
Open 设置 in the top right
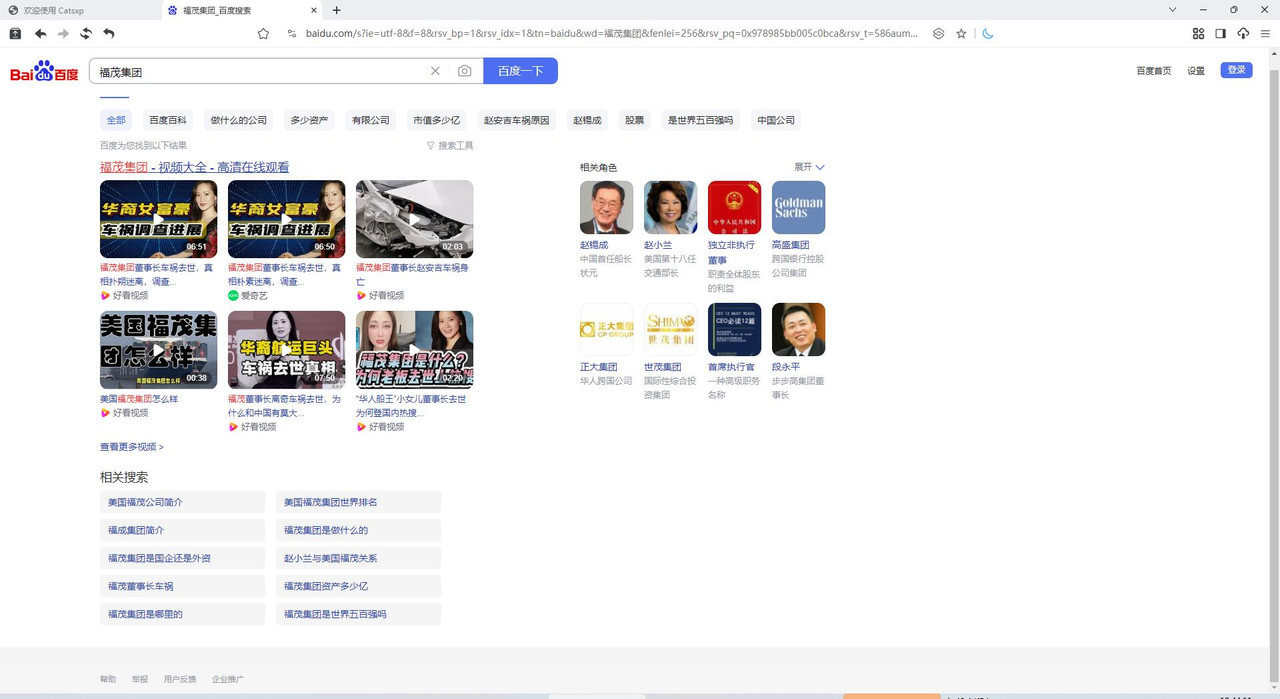click(1196, 71)
